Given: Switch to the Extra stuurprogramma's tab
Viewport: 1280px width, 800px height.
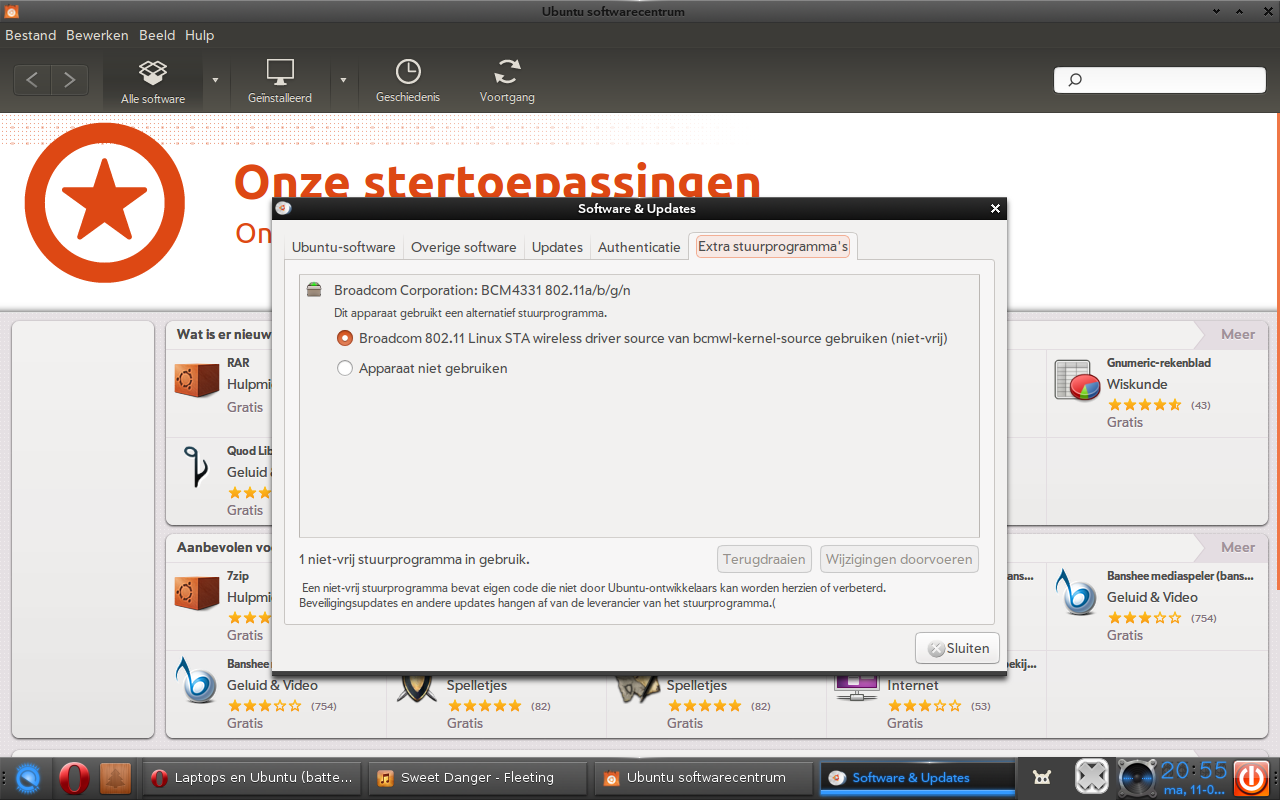Looking at the screenshot, I should point(773,246).
